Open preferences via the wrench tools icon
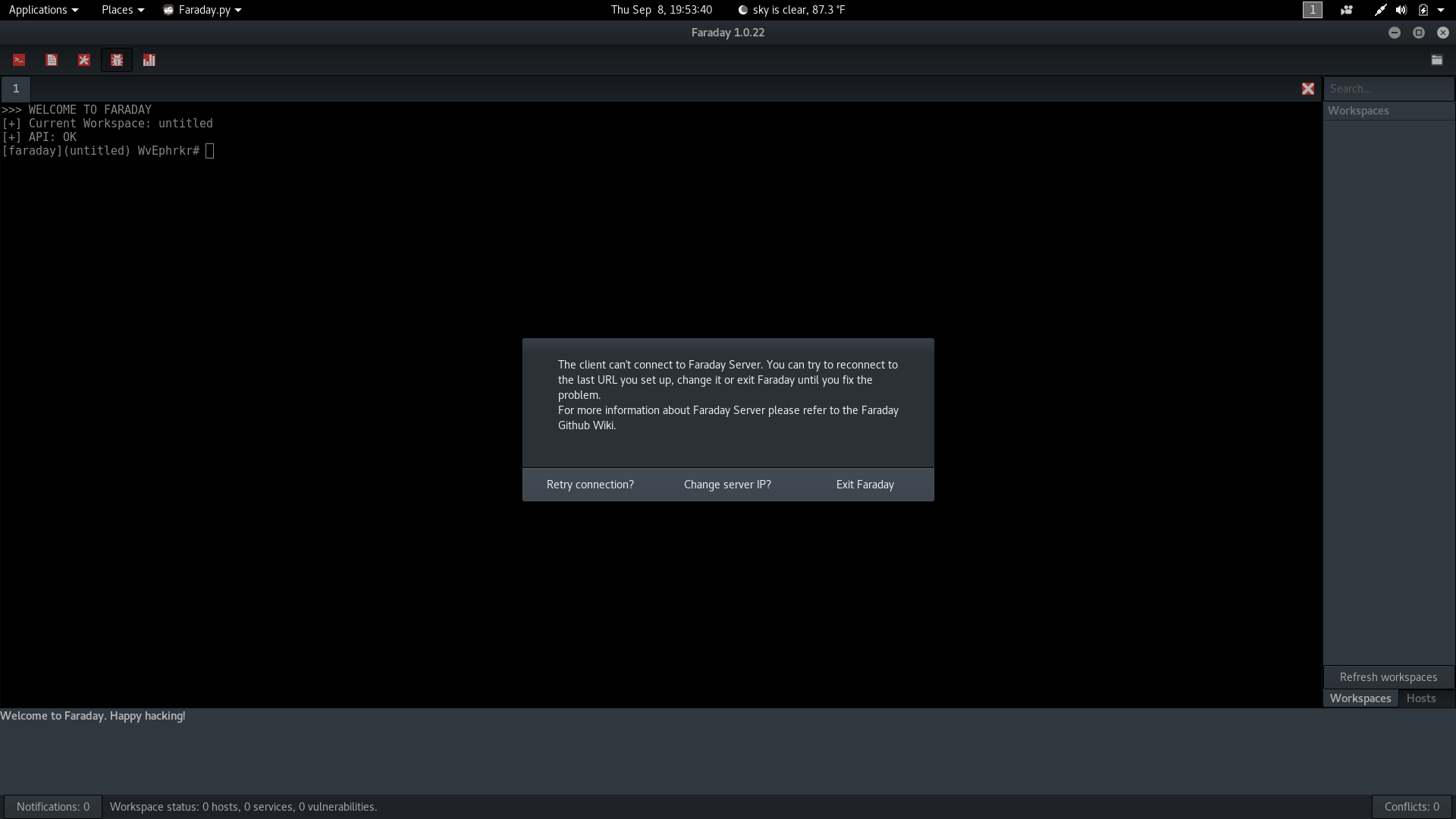Image resolution: width=1456 pixels, height=819 pixels. (84, 60)
